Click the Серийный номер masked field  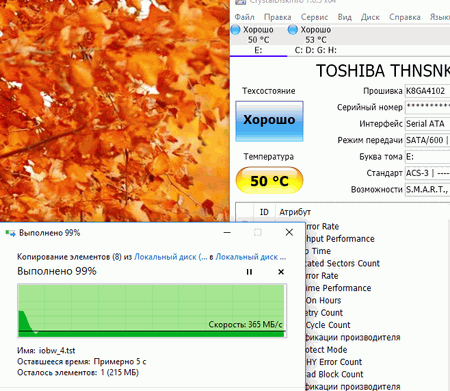point(427,107)
